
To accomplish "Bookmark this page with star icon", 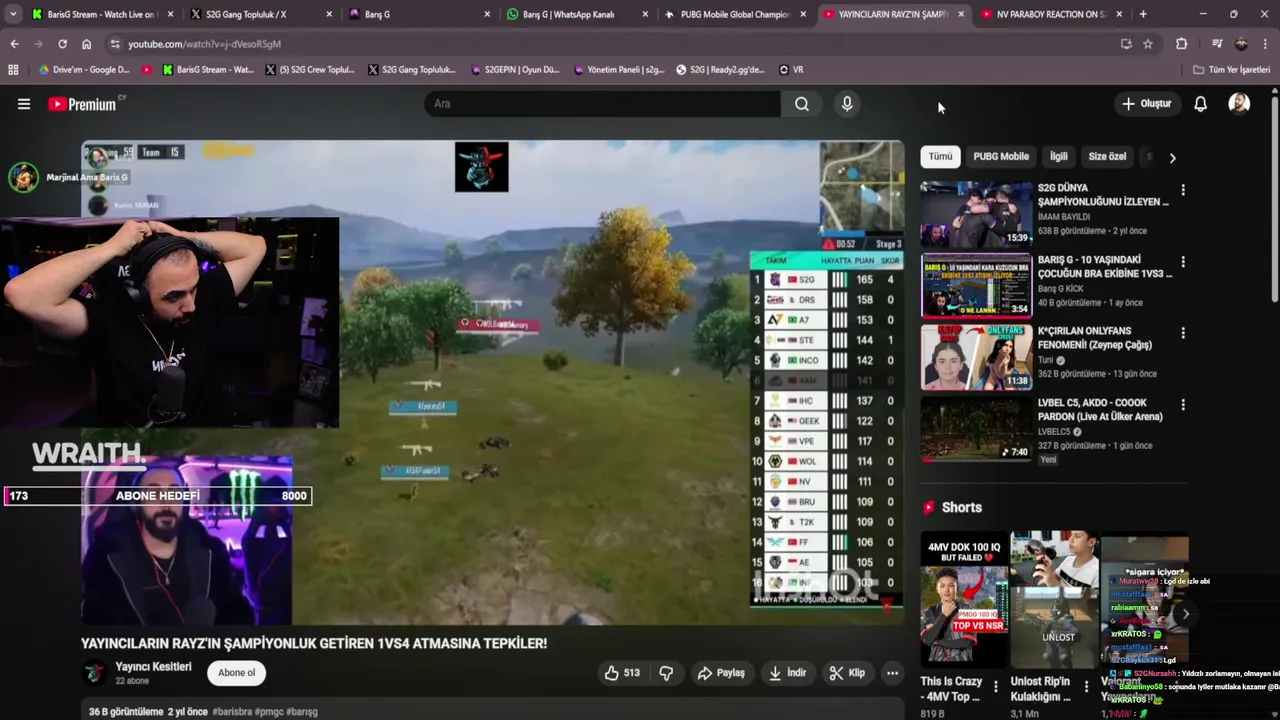I will [1148, 44].
